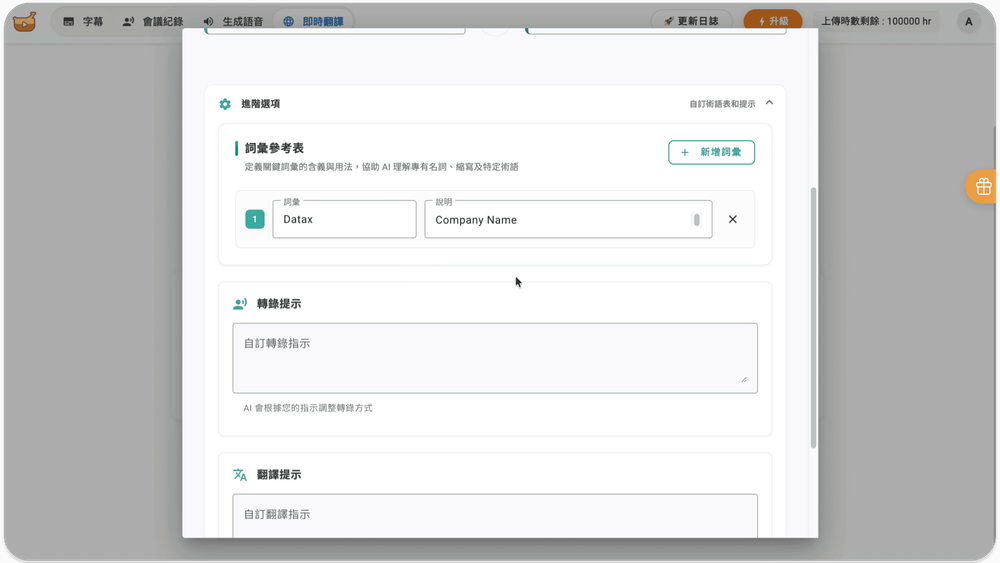
Task: Click the 詞彙 field containing Datax
Action: pyautogui.click(x=344, y=219)
